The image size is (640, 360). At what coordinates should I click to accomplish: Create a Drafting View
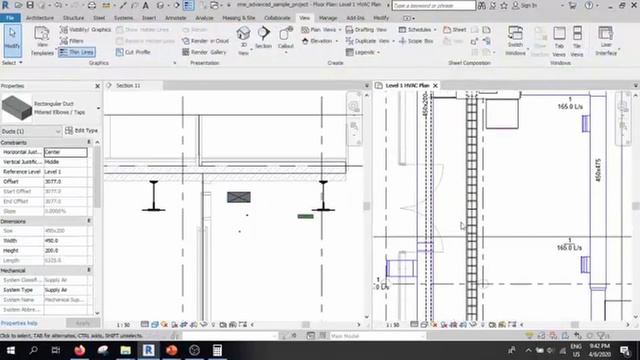[x=366, y=30]
